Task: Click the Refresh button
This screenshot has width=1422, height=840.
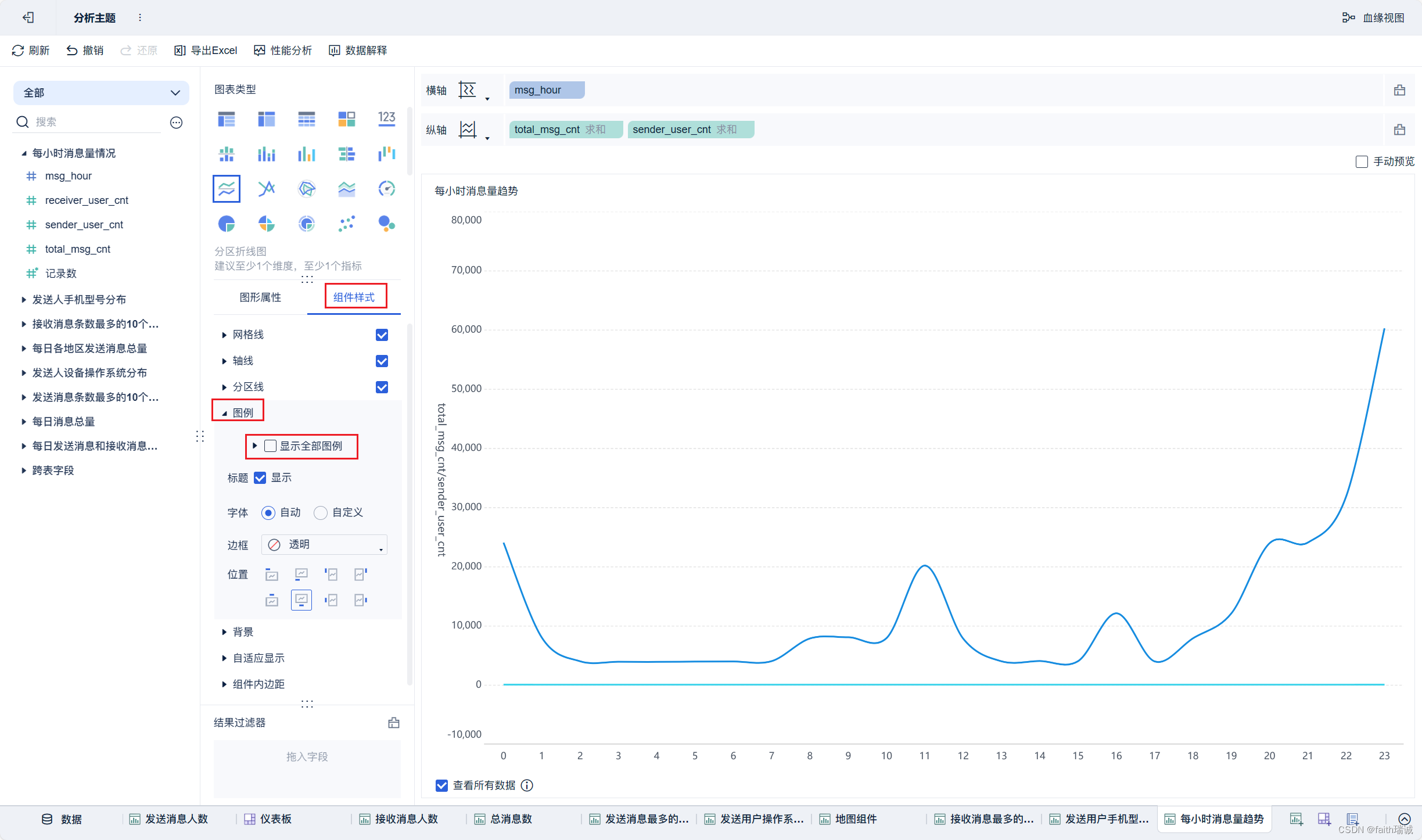Action: click(31, 51)
